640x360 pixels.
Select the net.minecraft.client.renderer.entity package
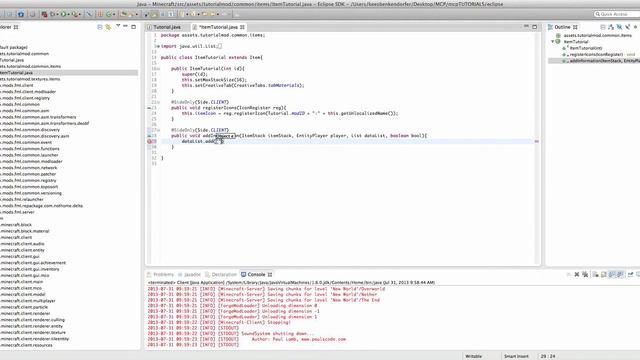coord(31,326)
